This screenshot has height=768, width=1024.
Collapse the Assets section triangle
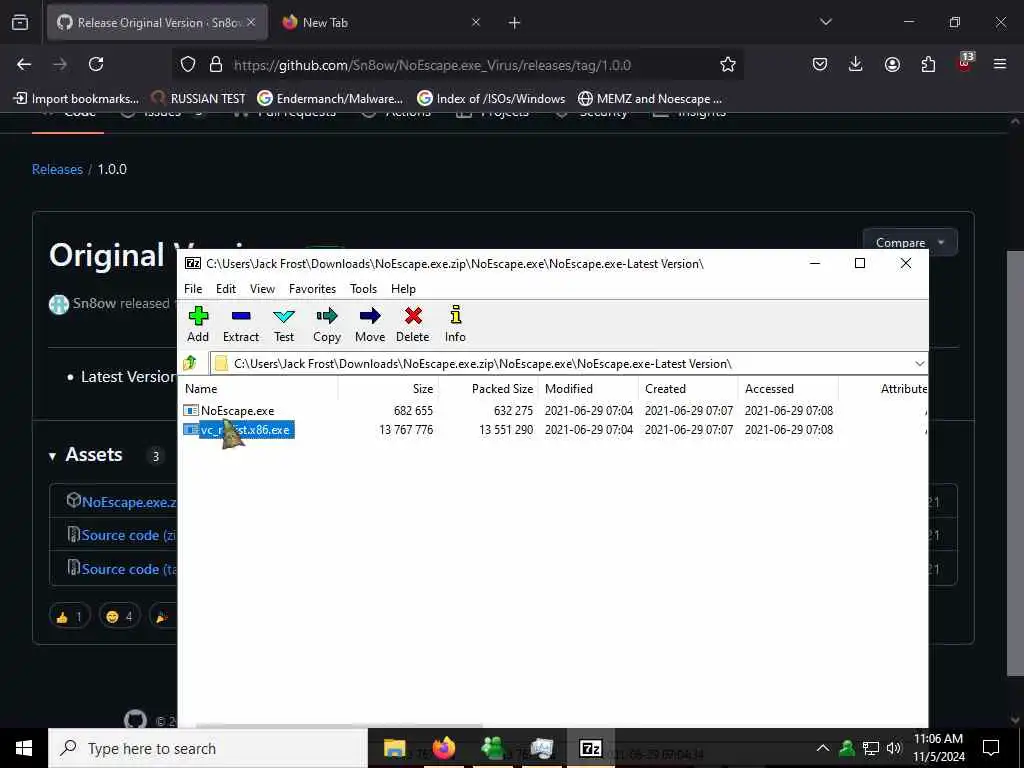(52, 456)
